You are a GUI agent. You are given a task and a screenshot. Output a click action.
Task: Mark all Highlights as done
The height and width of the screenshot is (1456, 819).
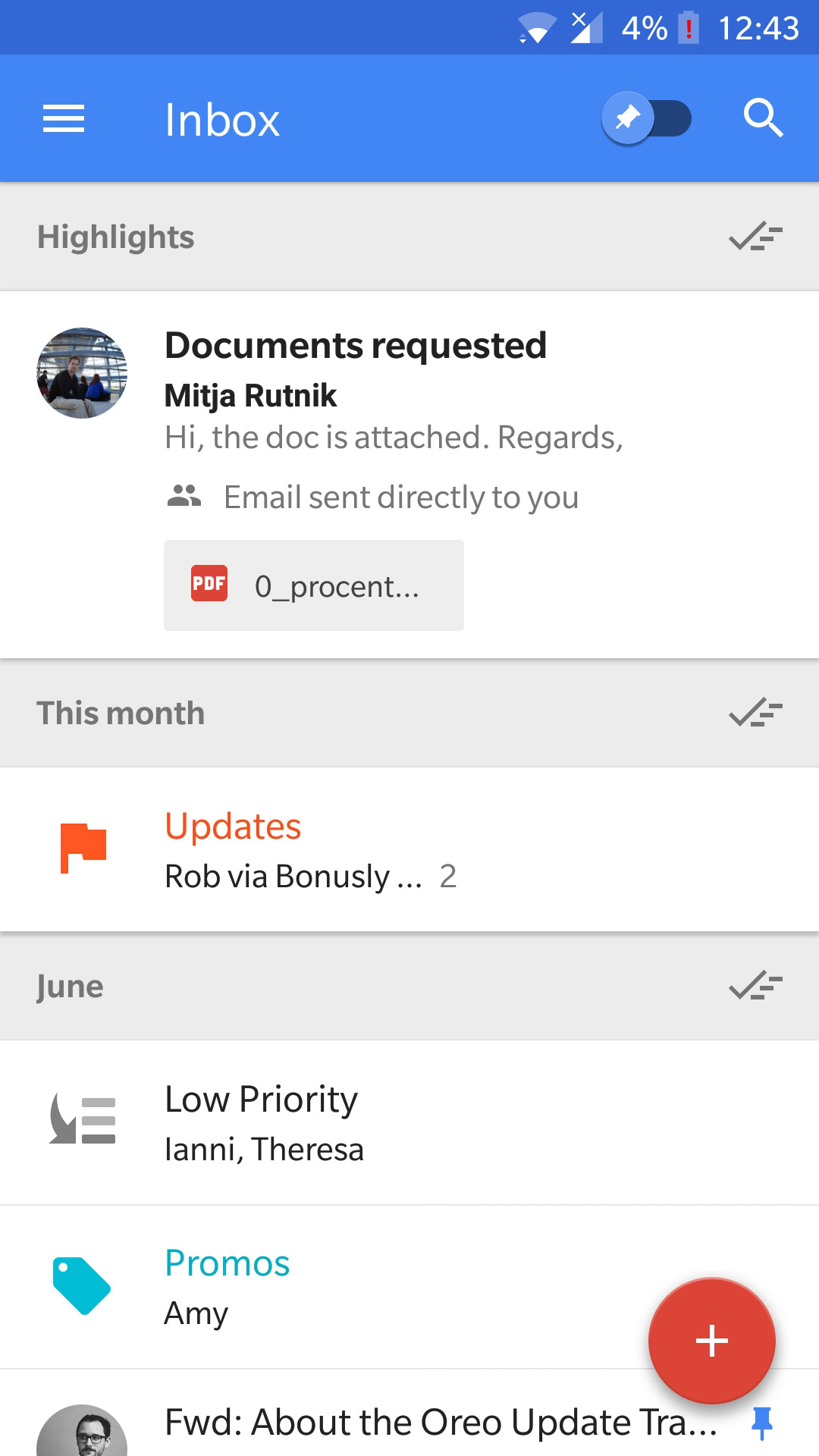(x=755, y=237)
